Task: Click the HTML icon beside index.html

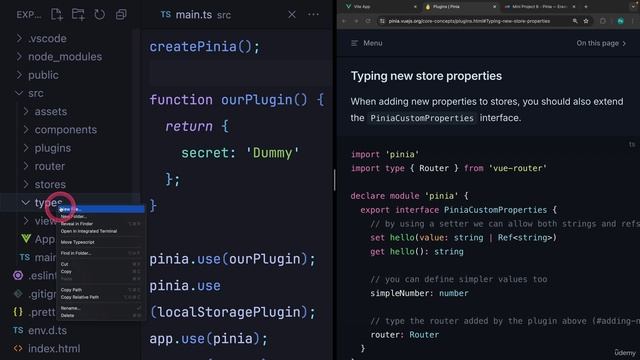Action: pos(18,349)
